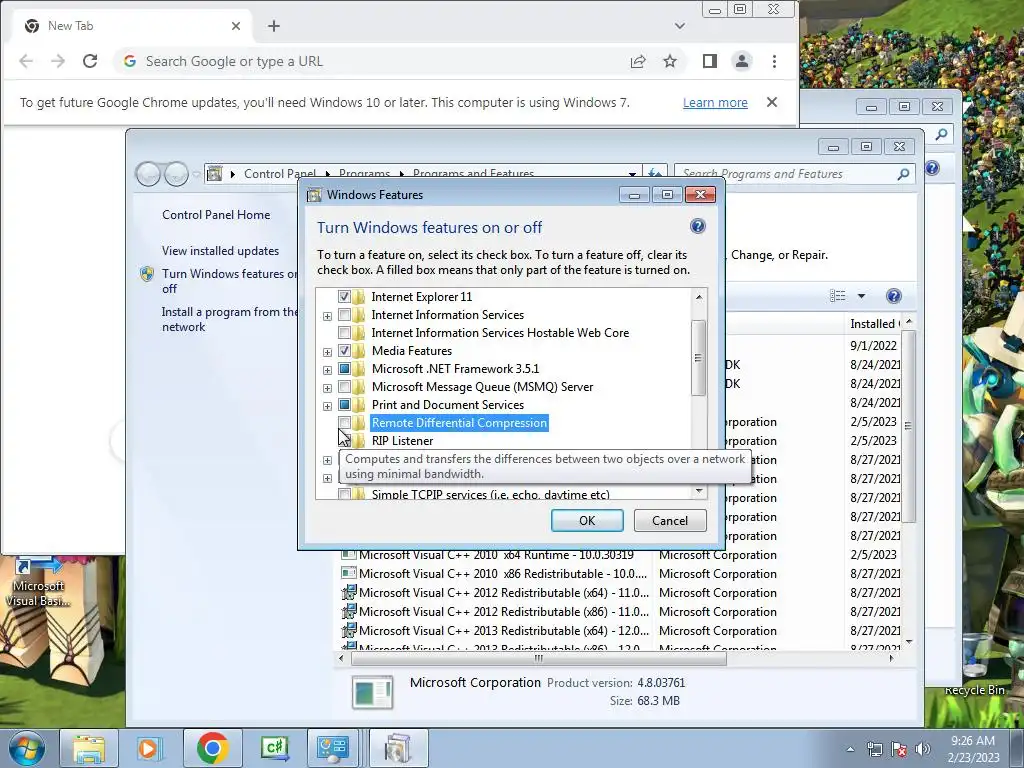The height and width of the screenshot is (768, 1024).
Task: Enable Internet Information Services checkbox
Action: (x=344, y=315)
